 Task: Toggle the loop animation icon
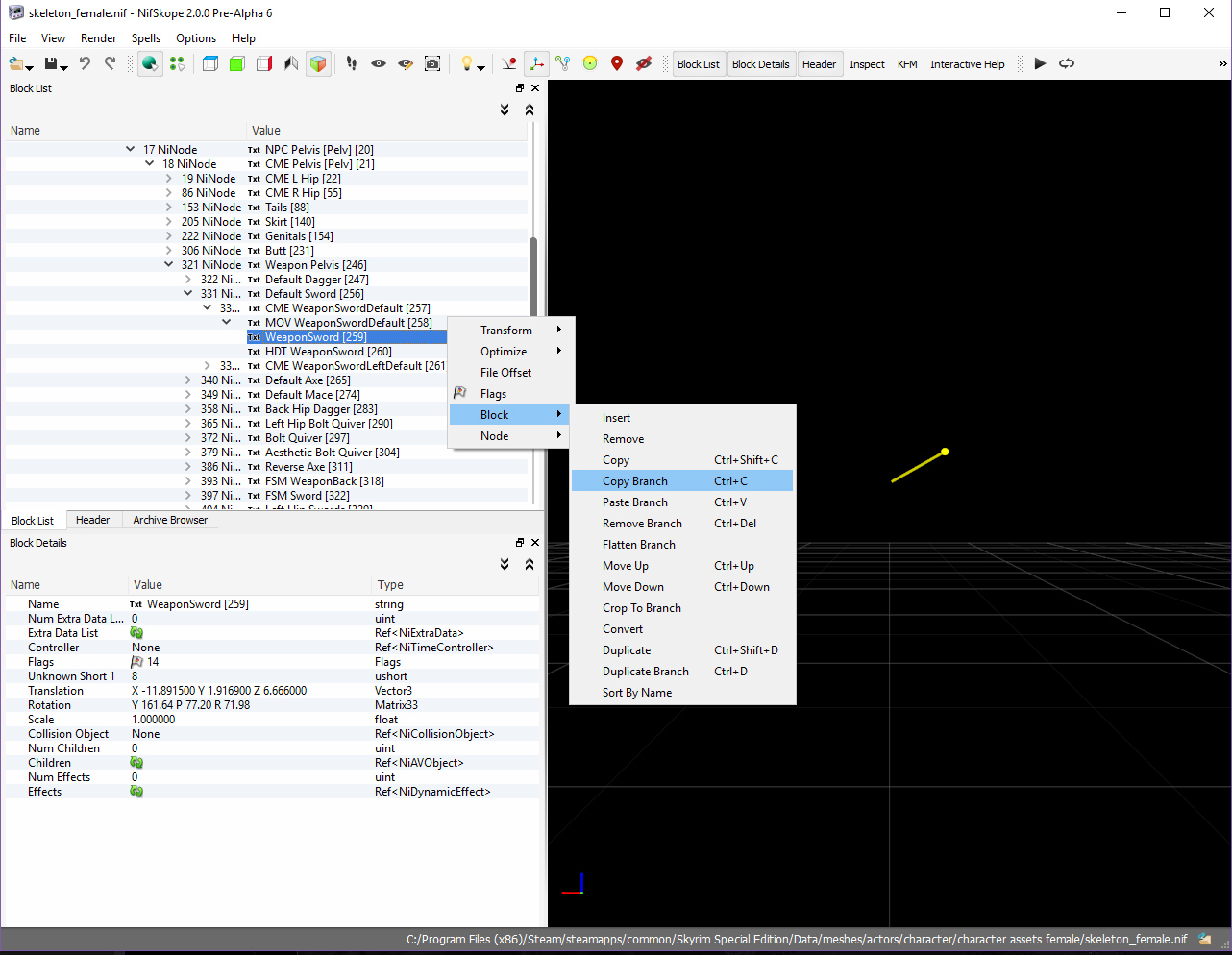point(1067,64)
